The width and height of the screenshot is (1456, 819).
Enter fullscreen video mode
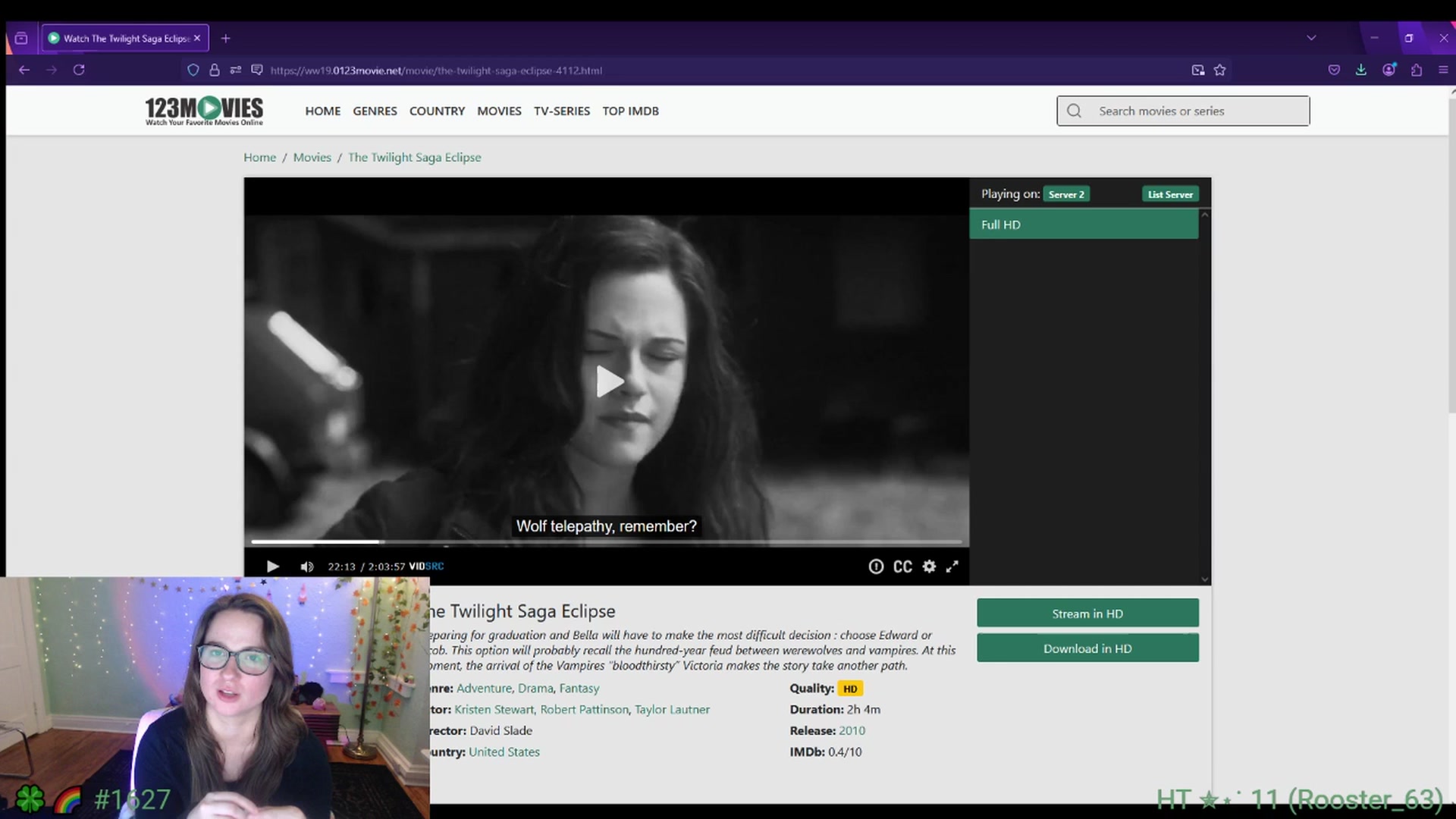[952, 566]
